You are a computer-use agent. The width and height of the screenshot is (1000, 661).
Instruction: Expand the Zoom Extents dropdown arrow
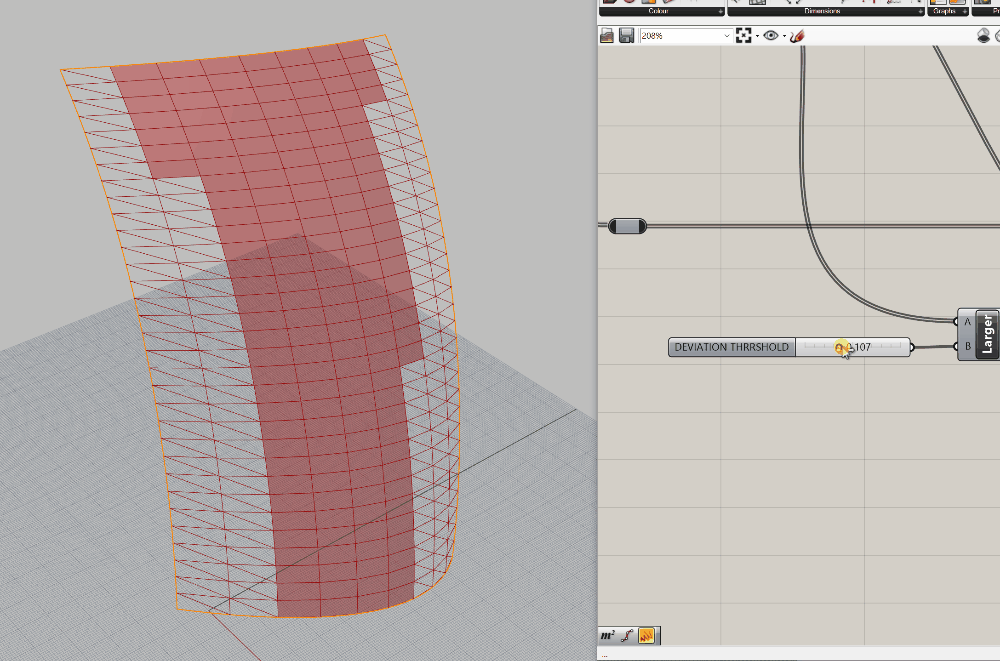[757, 36]
